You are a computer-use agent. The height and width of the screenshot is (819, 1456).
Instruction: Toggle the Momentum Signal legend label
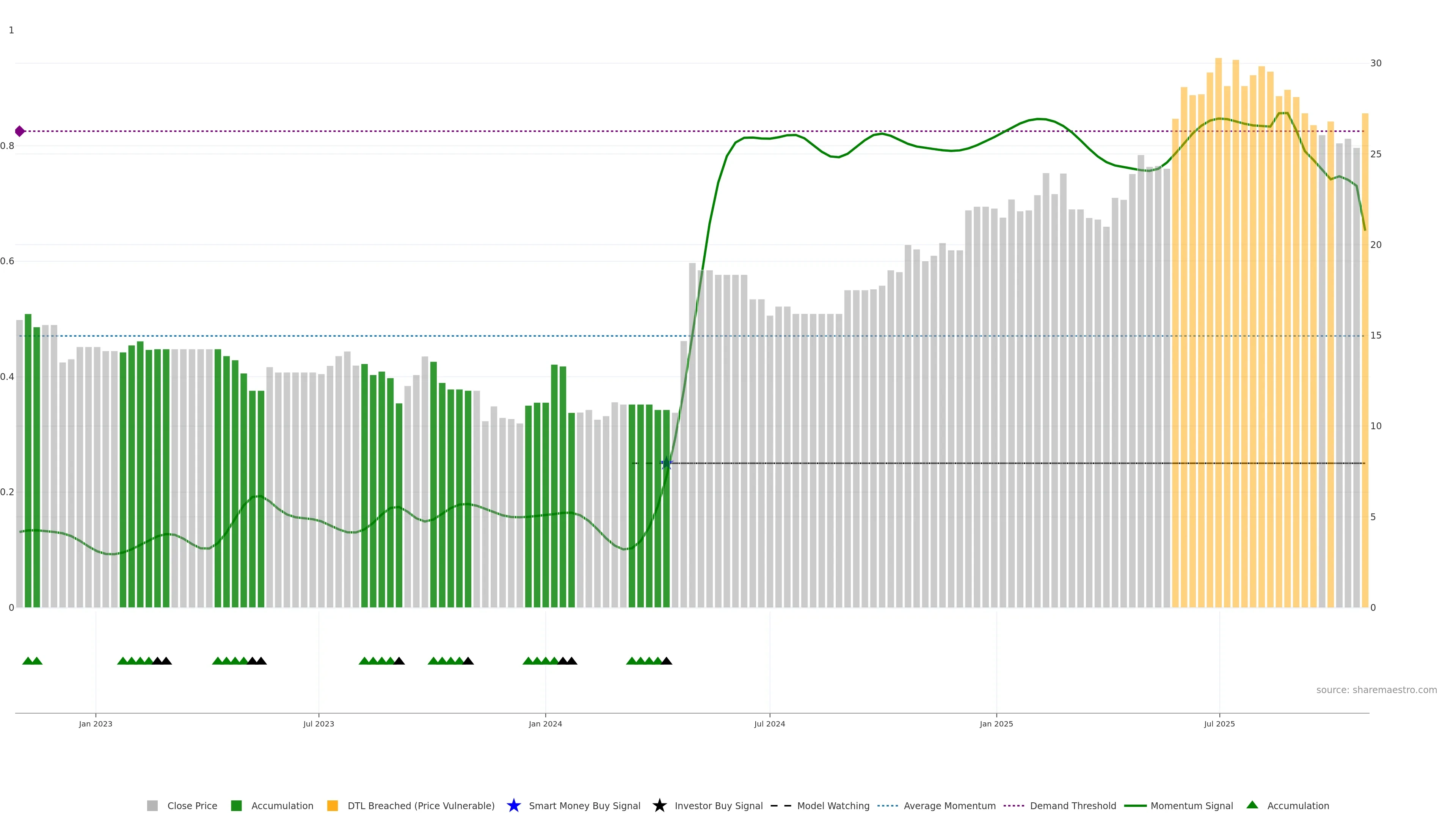point(1191,805)
